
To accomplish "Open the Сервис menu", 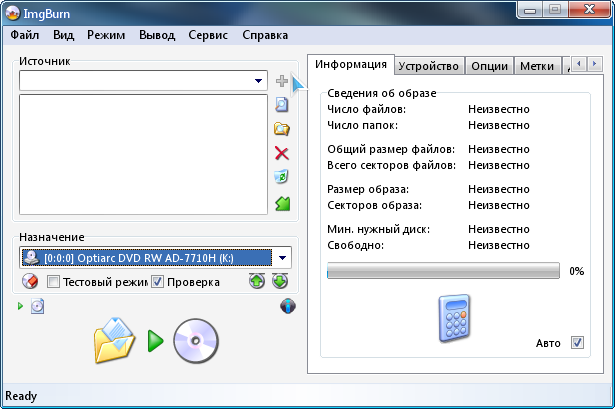I will point(208,35).
